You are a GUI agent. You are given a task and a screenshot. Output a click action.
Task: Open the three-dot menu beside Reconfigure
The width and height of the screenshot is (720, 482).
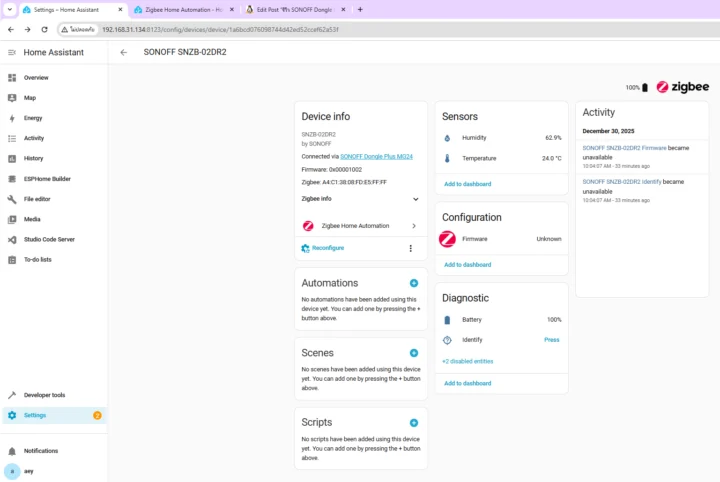(410, 248)
